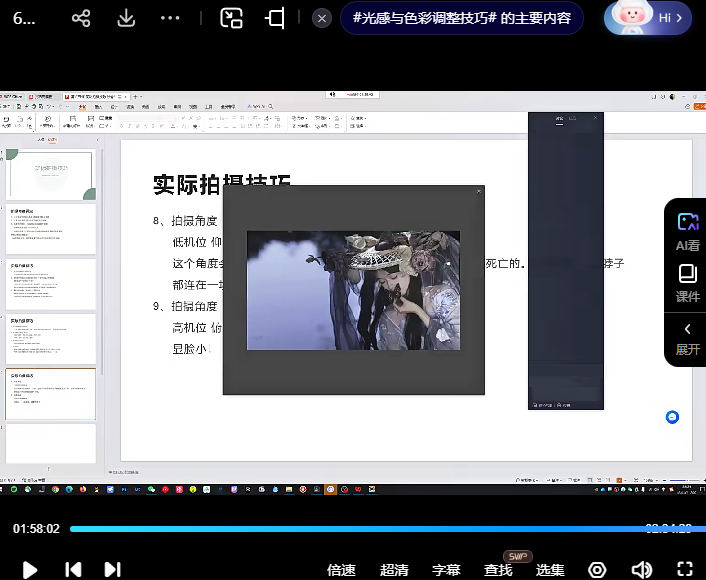Open the AI看 assistant panel
The height and width of the screenshot is (580, 706).
pyautogui.click(x=687, y=231)
